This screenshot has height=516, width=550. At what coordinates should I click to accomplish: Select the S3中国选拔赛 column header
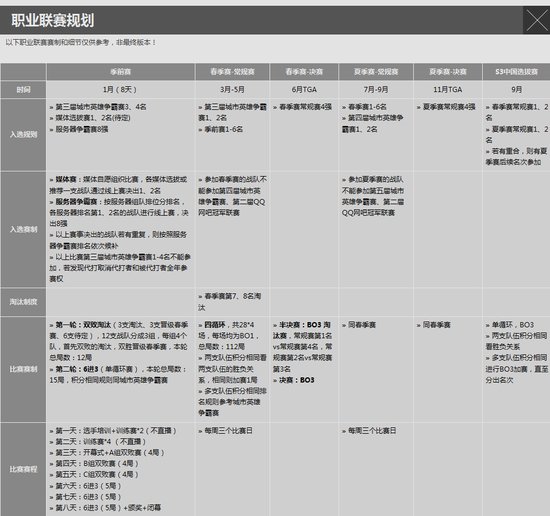point(516,72)
